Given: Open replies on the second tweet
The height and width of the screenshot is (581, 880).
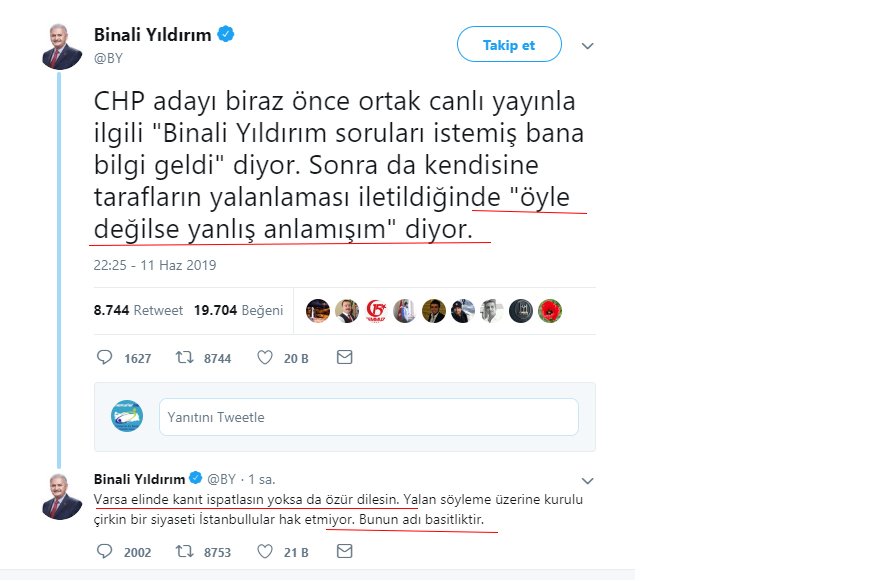Looking at the screenshot, I should tap(103, 549).
